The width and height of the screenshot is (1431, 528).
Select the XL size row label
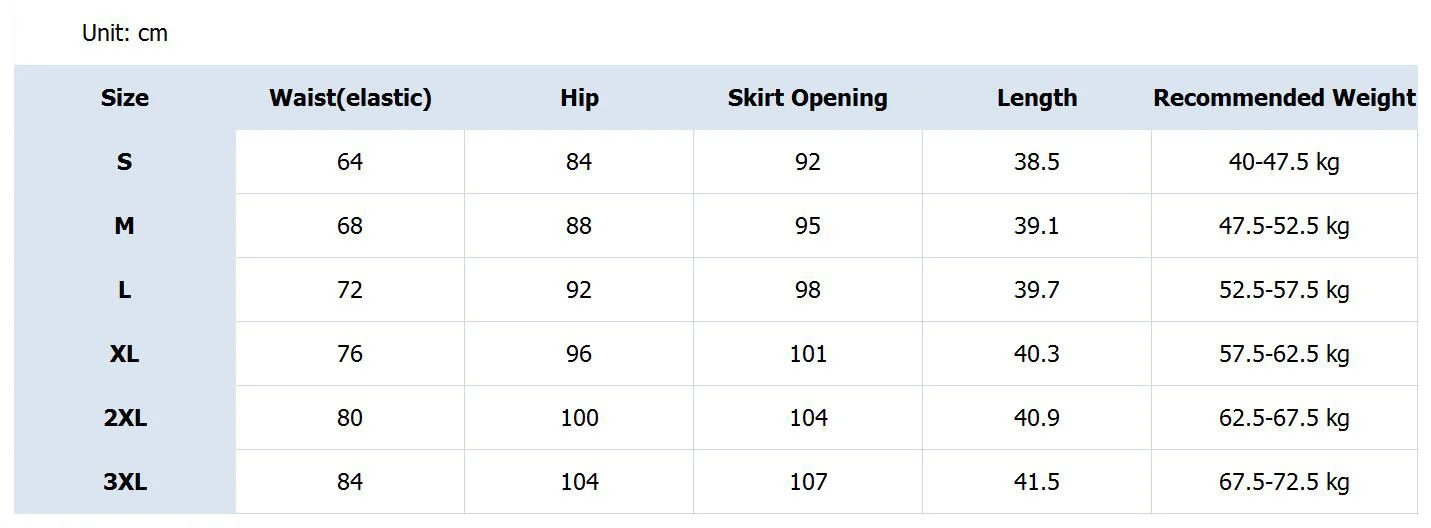tap(124, 354)
